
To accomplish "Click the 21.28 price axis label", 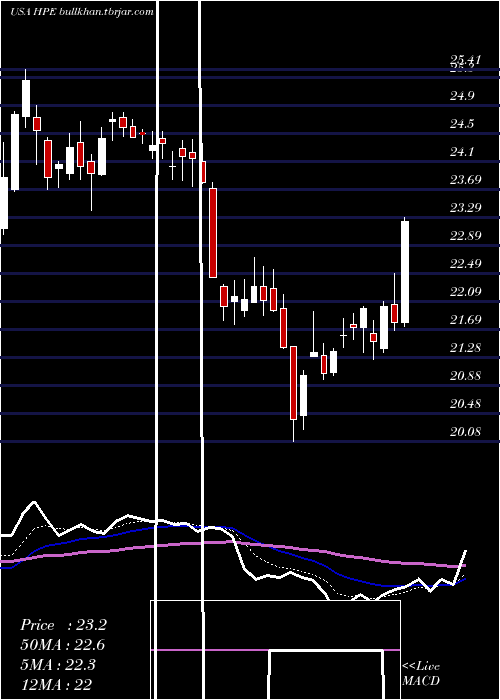I will pos(465,348).
